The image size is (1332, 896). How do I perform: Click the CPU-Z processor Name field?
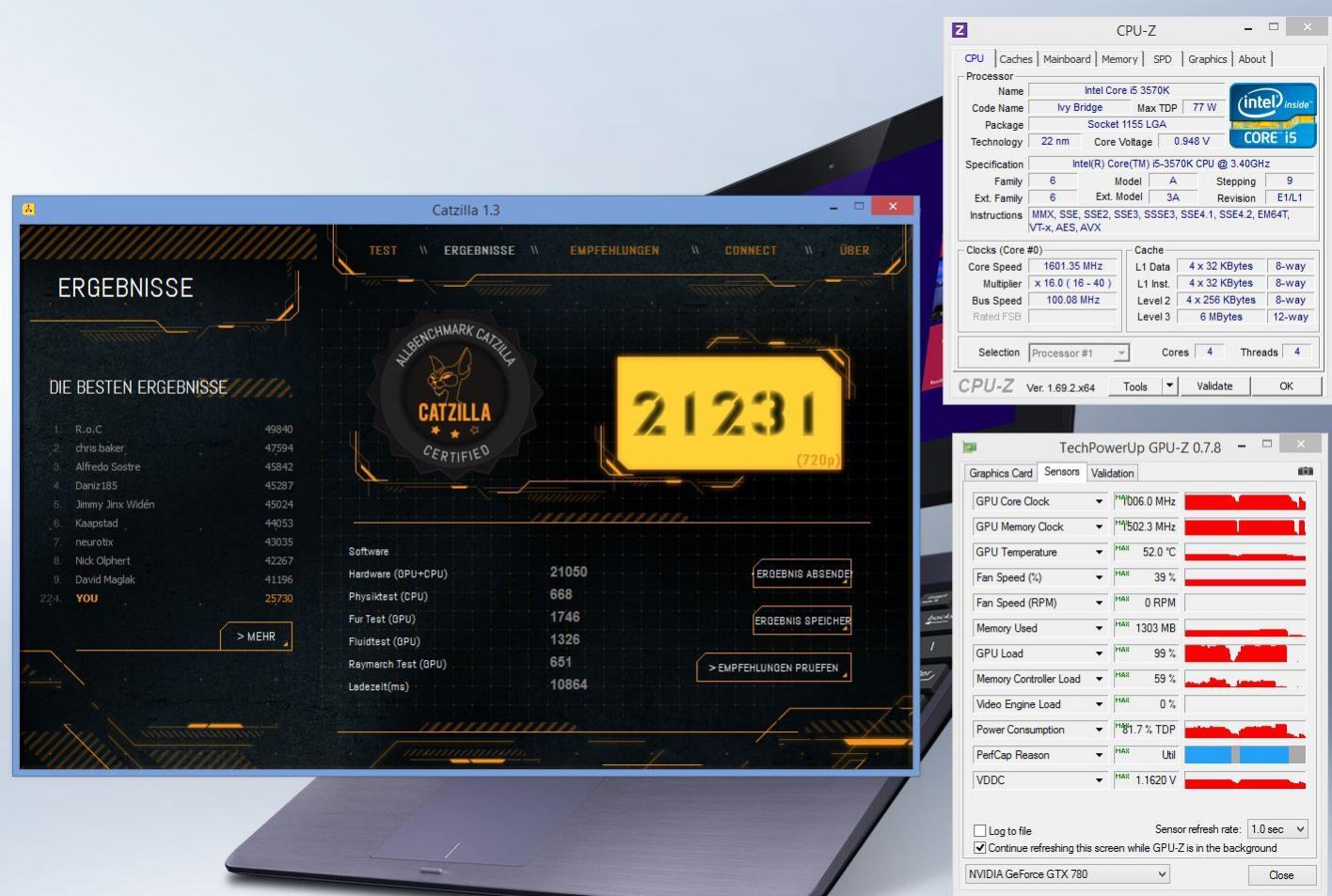click(1127, 90)
